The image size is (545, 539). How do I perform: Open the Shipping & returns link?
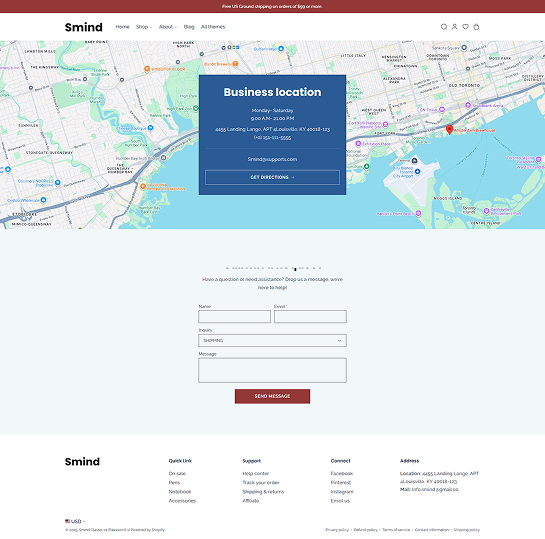pos(263,491)
